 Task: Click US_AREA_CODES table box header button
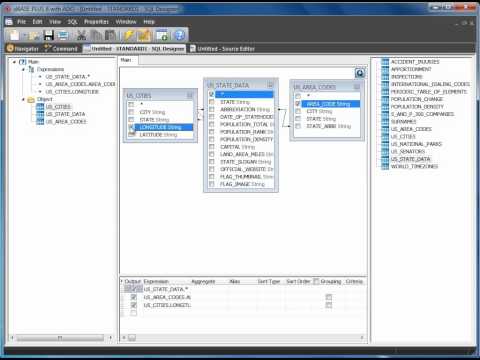pyautogui.click(x=357, y=87)
